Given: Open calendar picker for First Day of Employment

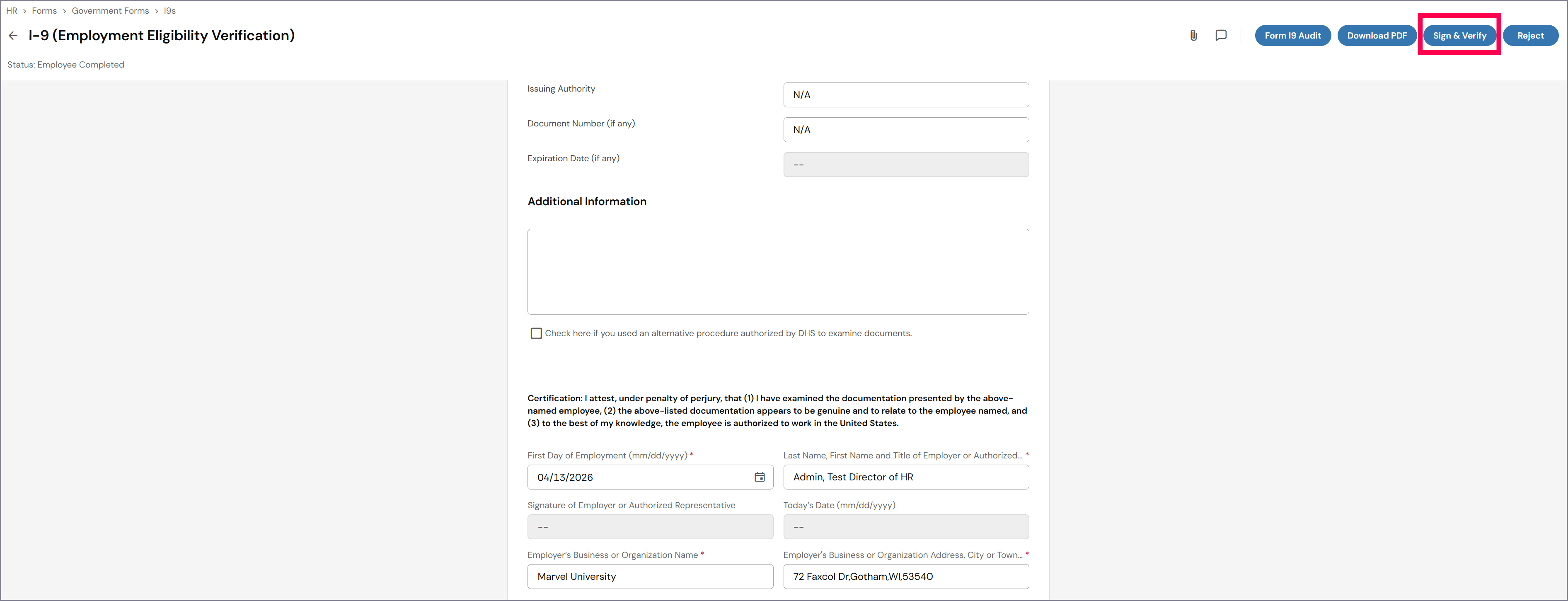Looking at the screenshot, I should pyautogui.click(x=759, y=477).
